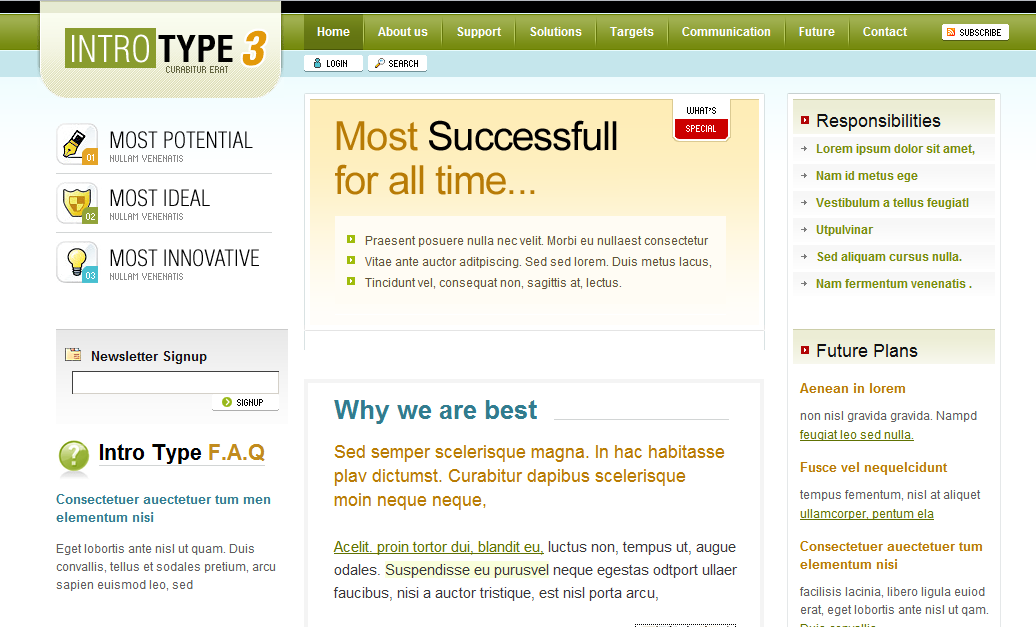Click the Login button
Screen dimensions: 1036x627
point(333,63)
